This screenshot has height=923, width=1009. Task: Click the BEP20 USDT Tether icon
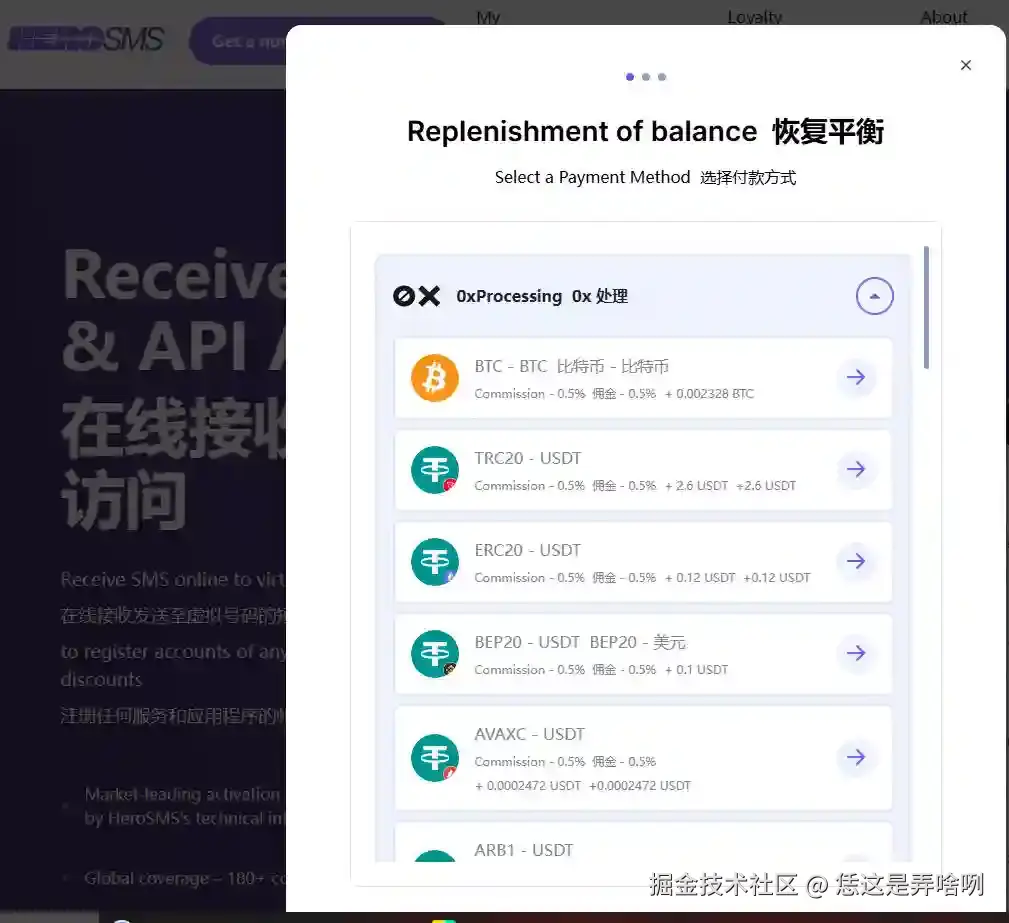coord(435,654)
